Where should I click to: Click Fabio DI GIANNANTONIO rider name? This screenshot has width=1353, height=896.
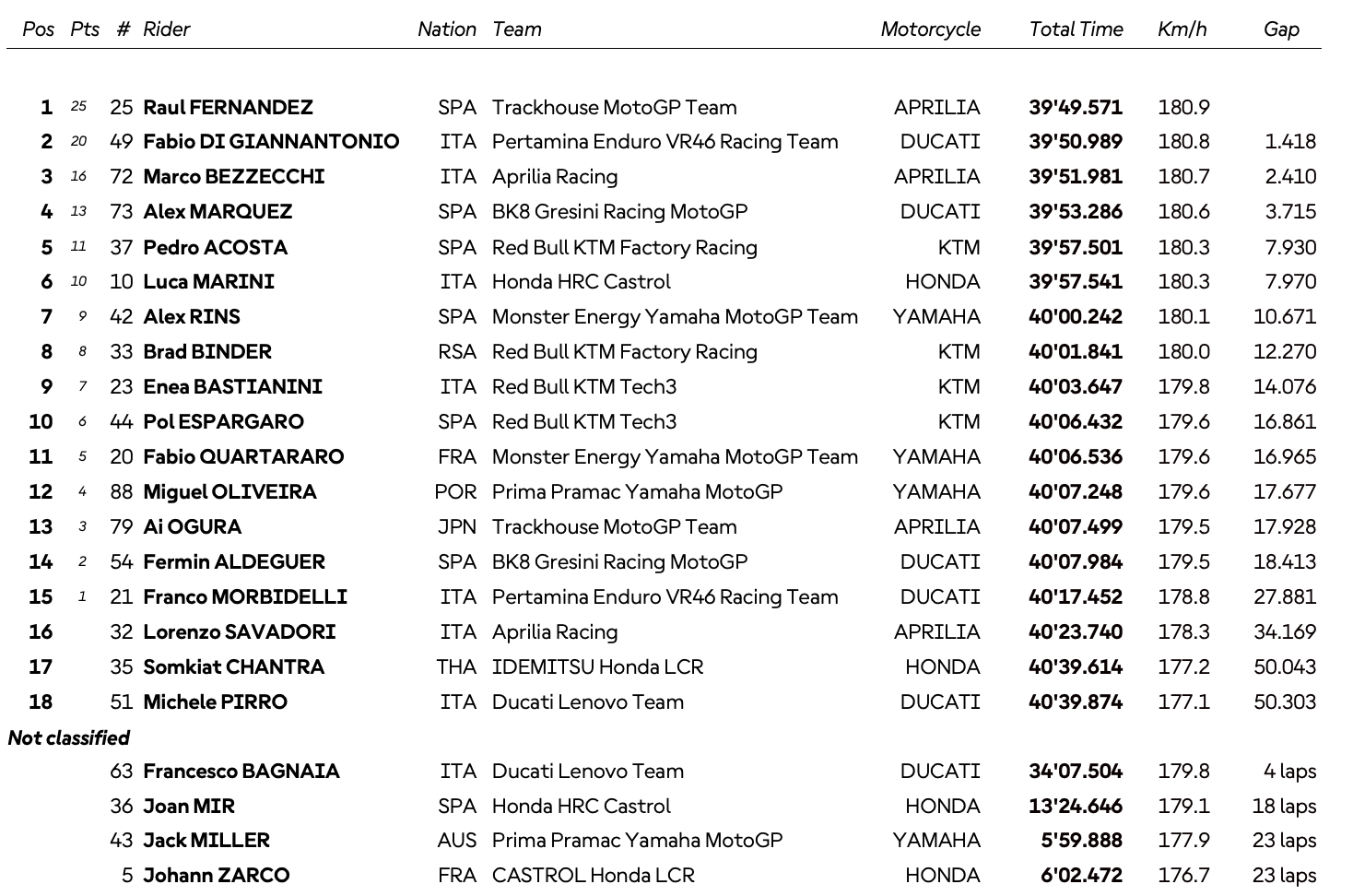coord(271,141)
